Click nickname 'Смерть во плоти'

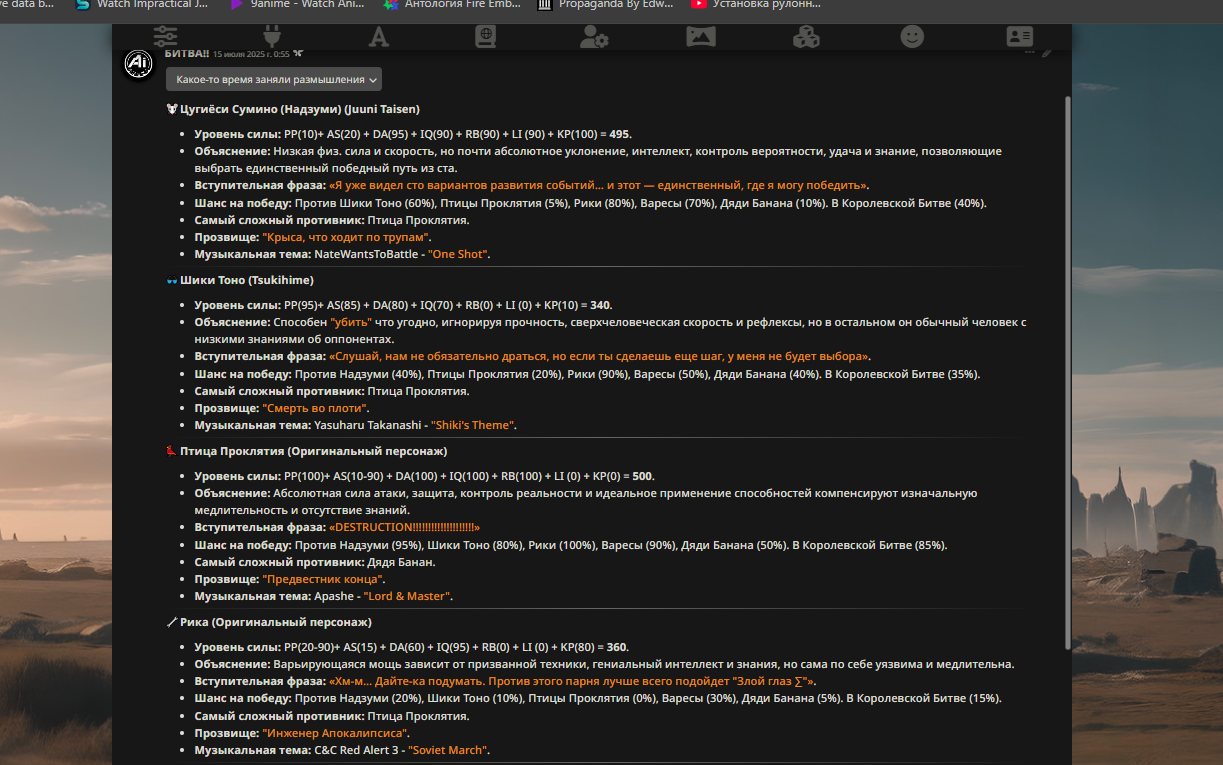click(316, 408)
